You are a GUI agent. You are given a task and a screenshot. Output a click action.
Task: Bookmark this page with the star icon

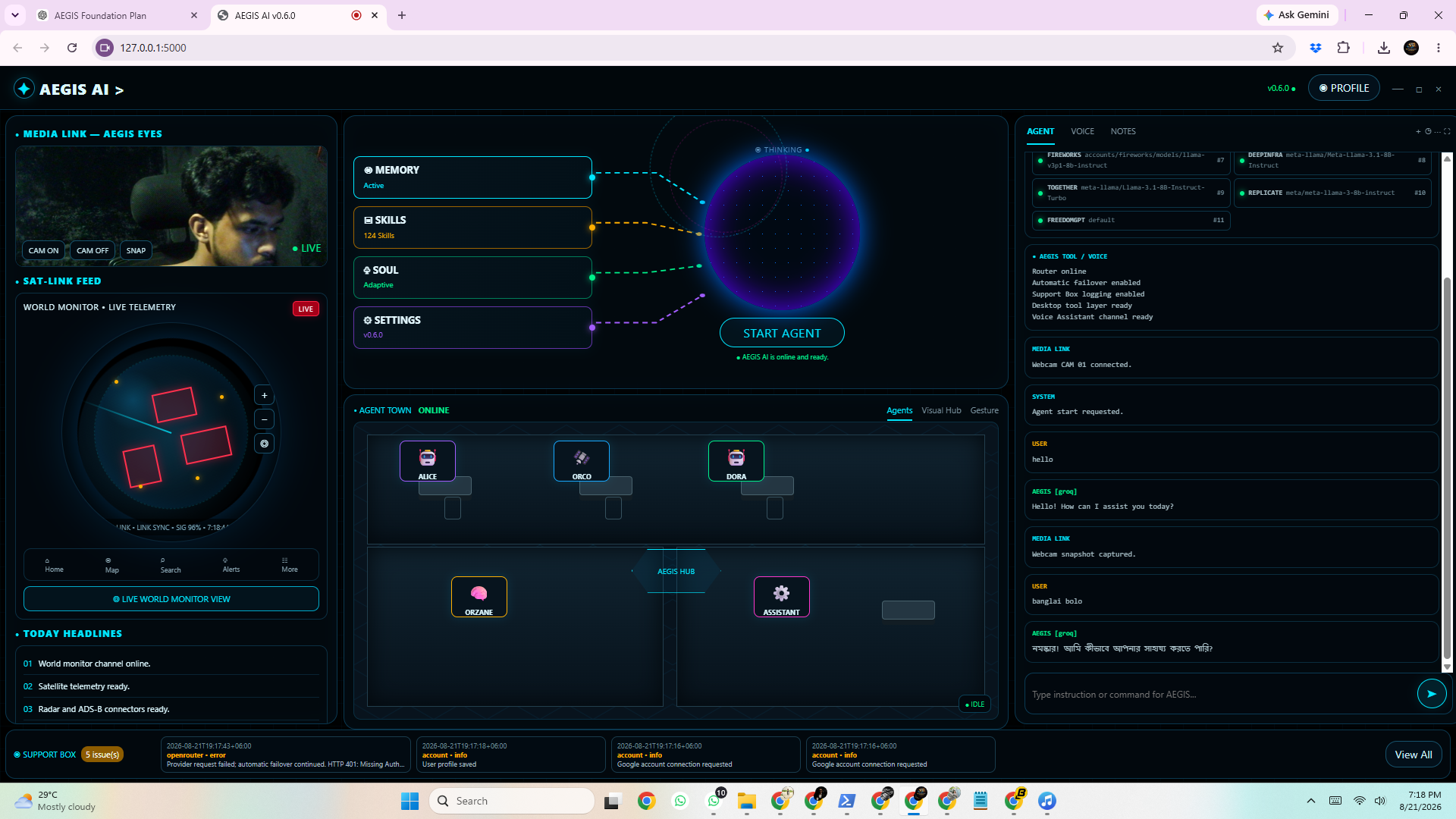click(1278, 48)
